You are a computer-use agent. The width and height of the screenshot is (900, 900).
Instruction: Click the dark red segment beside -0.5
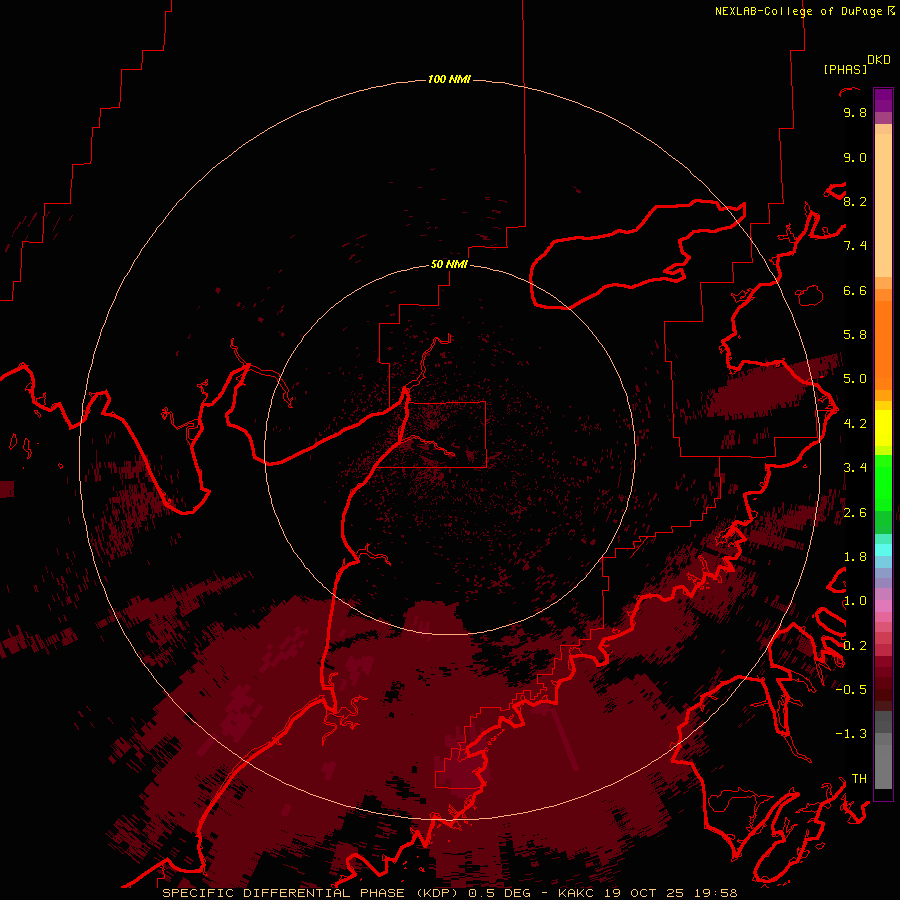(x=883, y=689)
